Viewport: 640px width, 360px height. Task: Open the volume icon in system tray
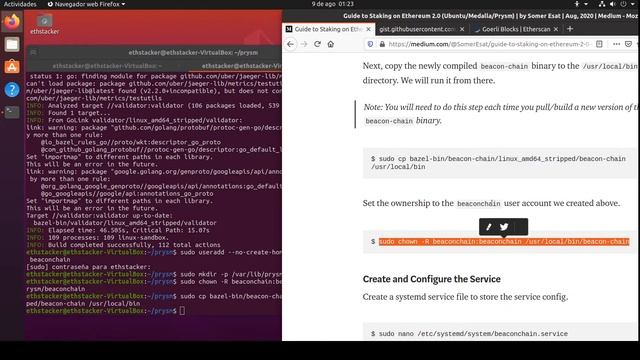[x=612, y=4]
